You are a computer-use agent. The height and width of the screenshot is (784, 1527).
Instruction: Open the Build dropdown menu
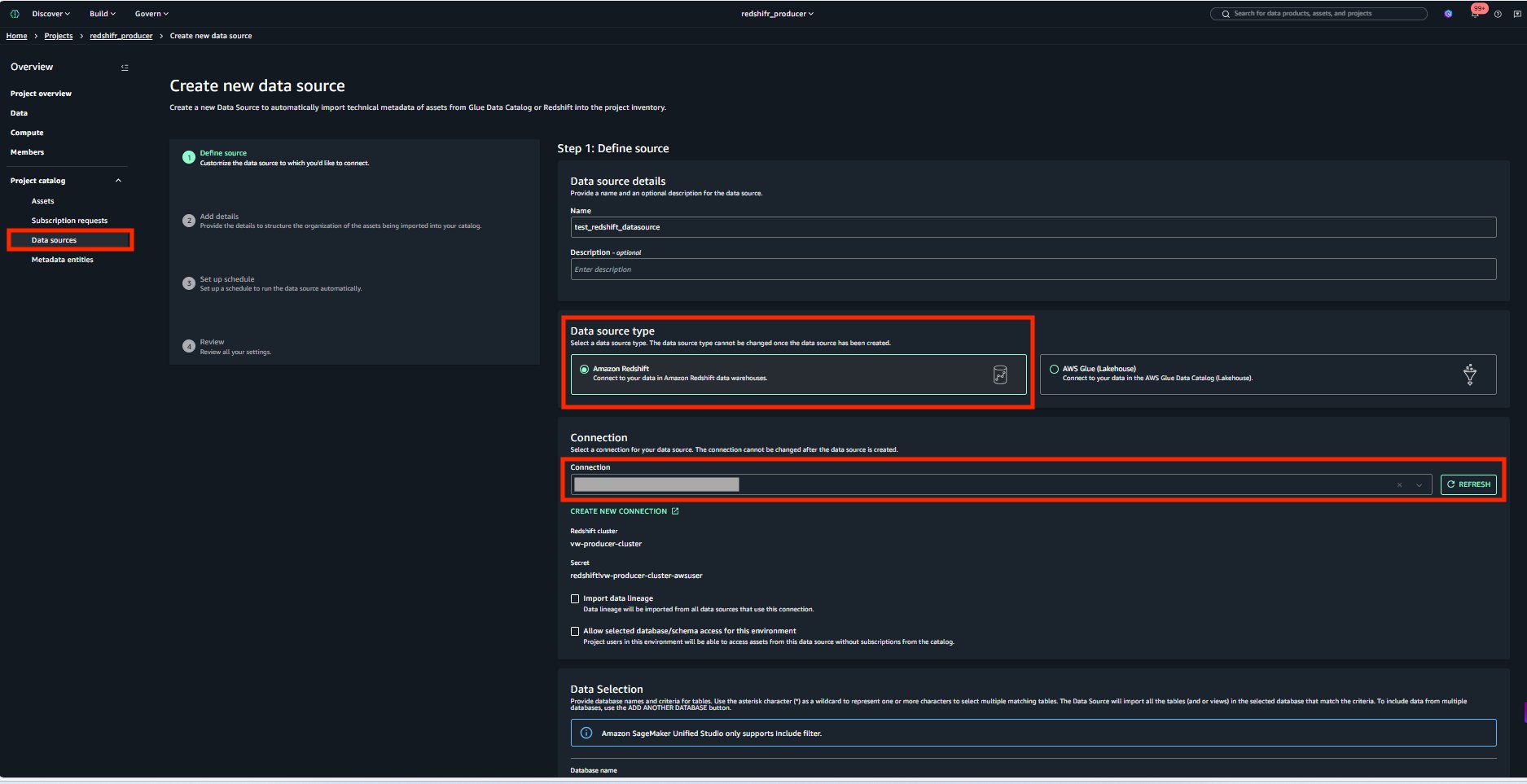coord(103,14)
